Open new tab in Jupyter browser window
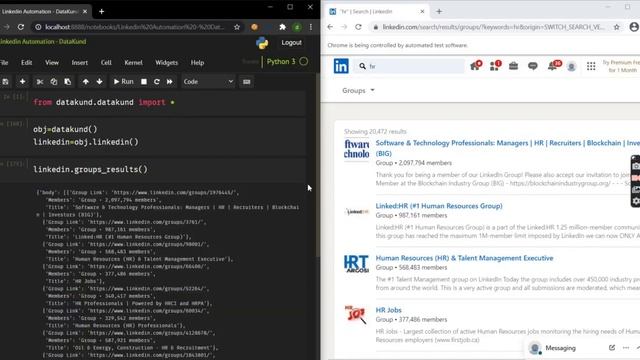This screenshot has width=640, height=360. pos(102,11)
